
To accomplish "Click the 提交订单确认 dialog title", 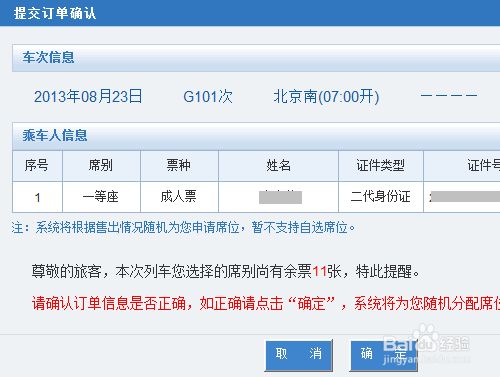I will pos(55,13).
